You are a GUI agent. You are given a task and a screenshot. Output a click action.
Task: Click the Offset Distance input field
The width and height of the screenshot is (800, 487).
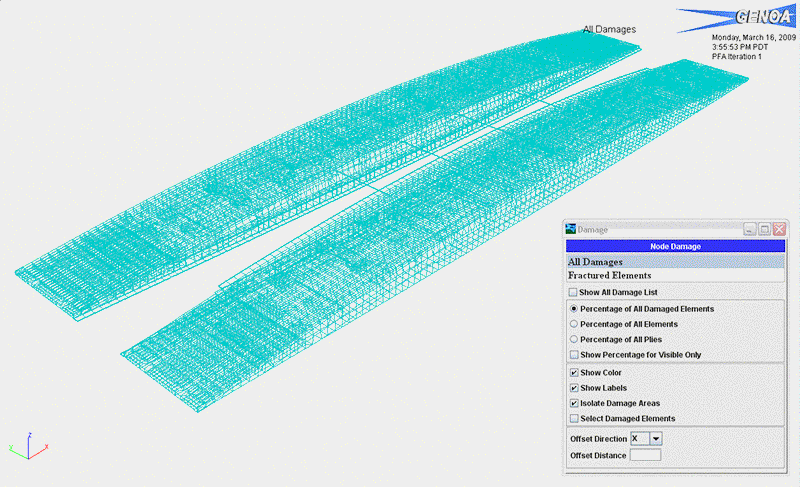coord(645,455)
